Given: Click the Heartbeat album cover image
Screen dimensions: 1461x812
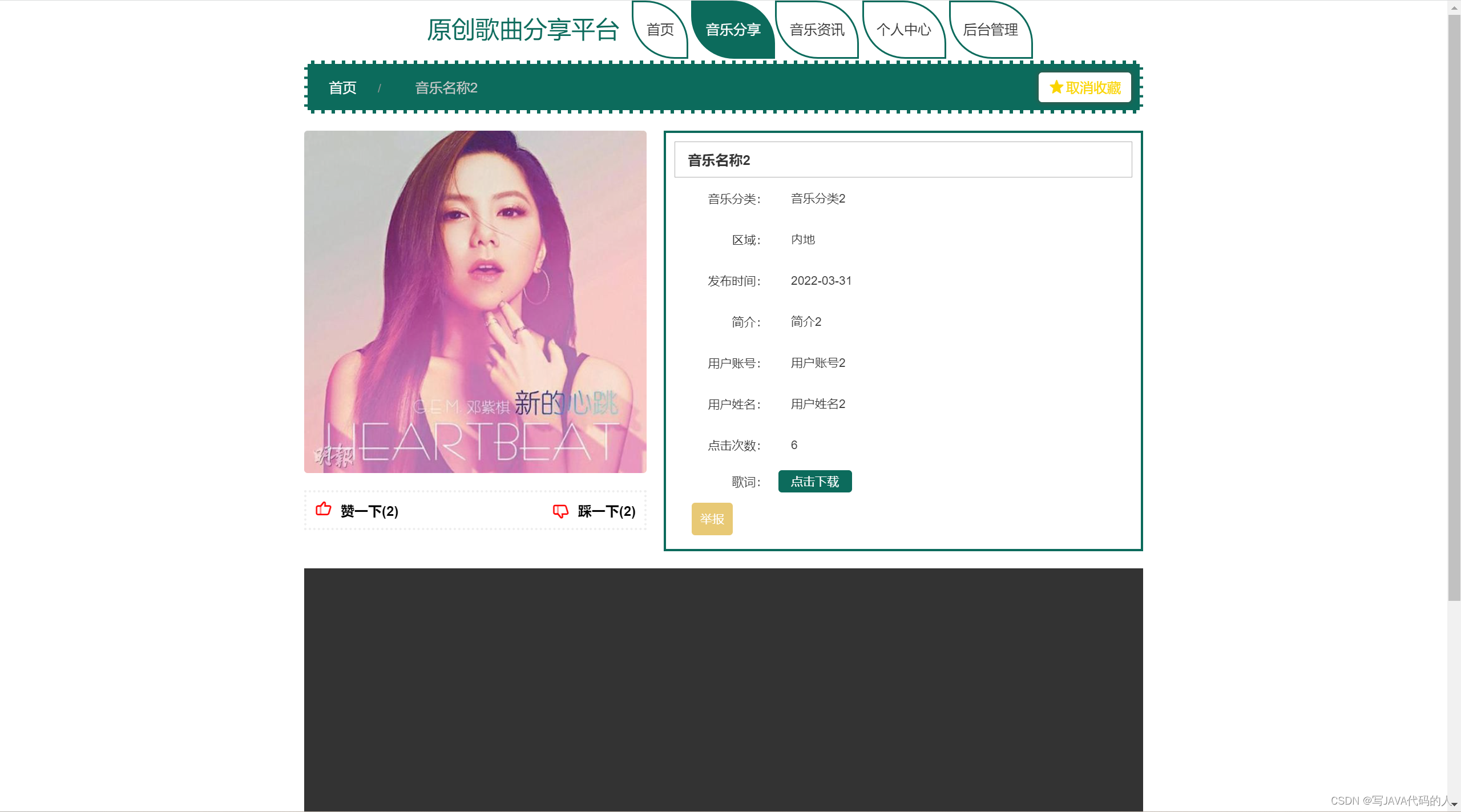Looking at the screenshot, I should point(475,302).
